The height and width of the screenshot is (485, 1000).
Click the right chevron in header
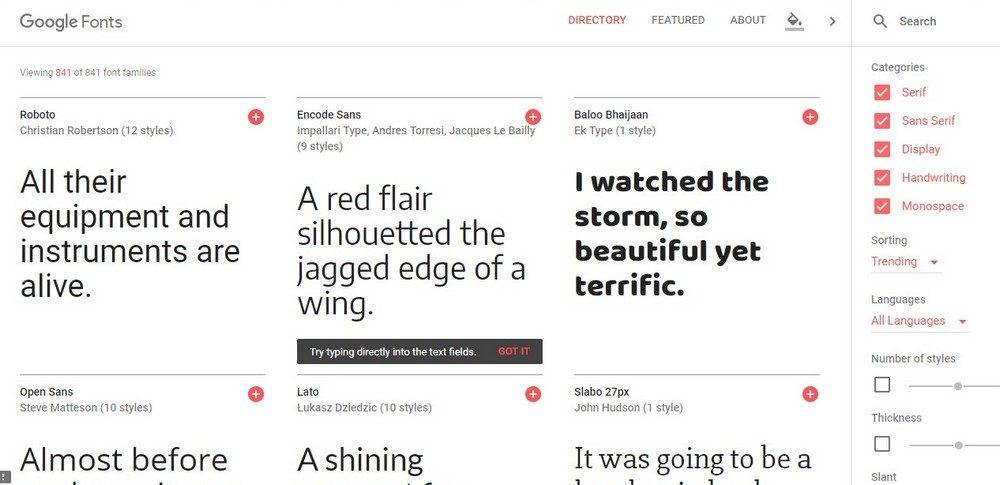click(x=832, y=21)
